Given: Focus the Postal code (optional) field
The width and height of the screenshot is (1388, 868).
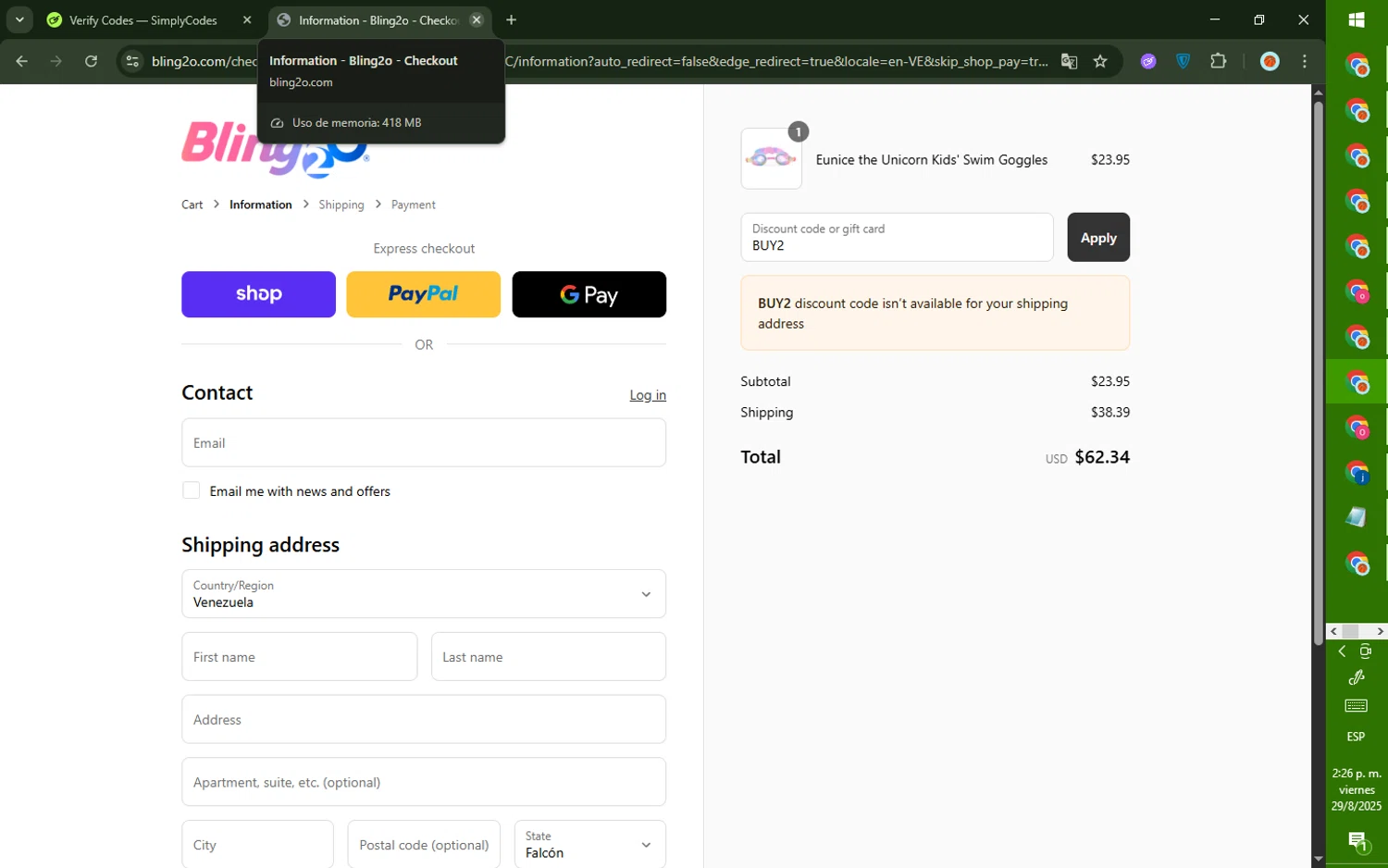Looking at the screenshot, I should (x=424, y=844).
